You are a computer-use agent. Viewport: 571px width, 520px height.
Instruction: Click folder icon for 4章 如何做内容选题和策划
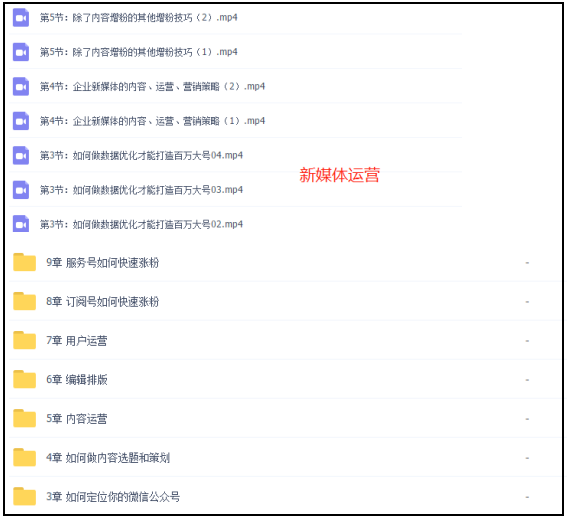pyautogui.click(x=24, y=457)
